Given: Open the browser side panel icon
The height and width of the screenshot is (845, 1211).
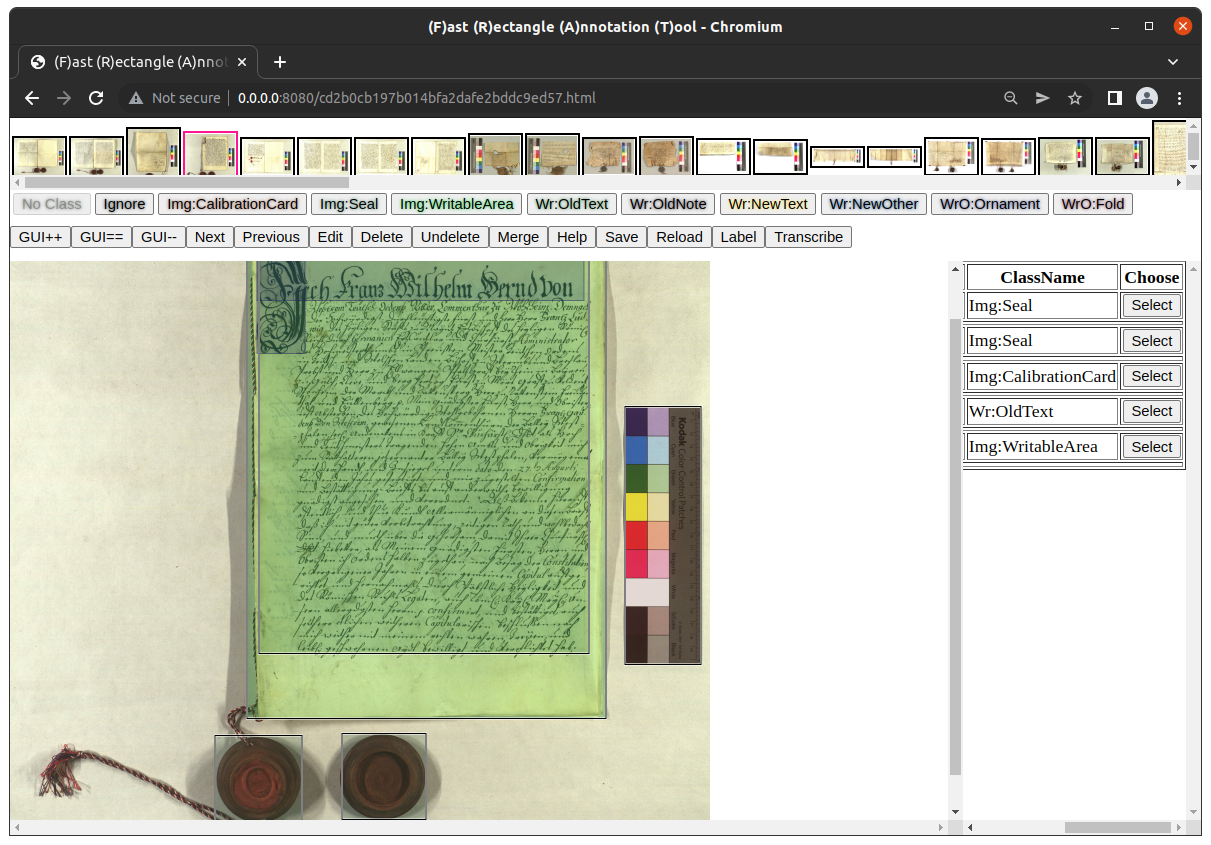Looking at the screenshot, I should [1114, 98].
